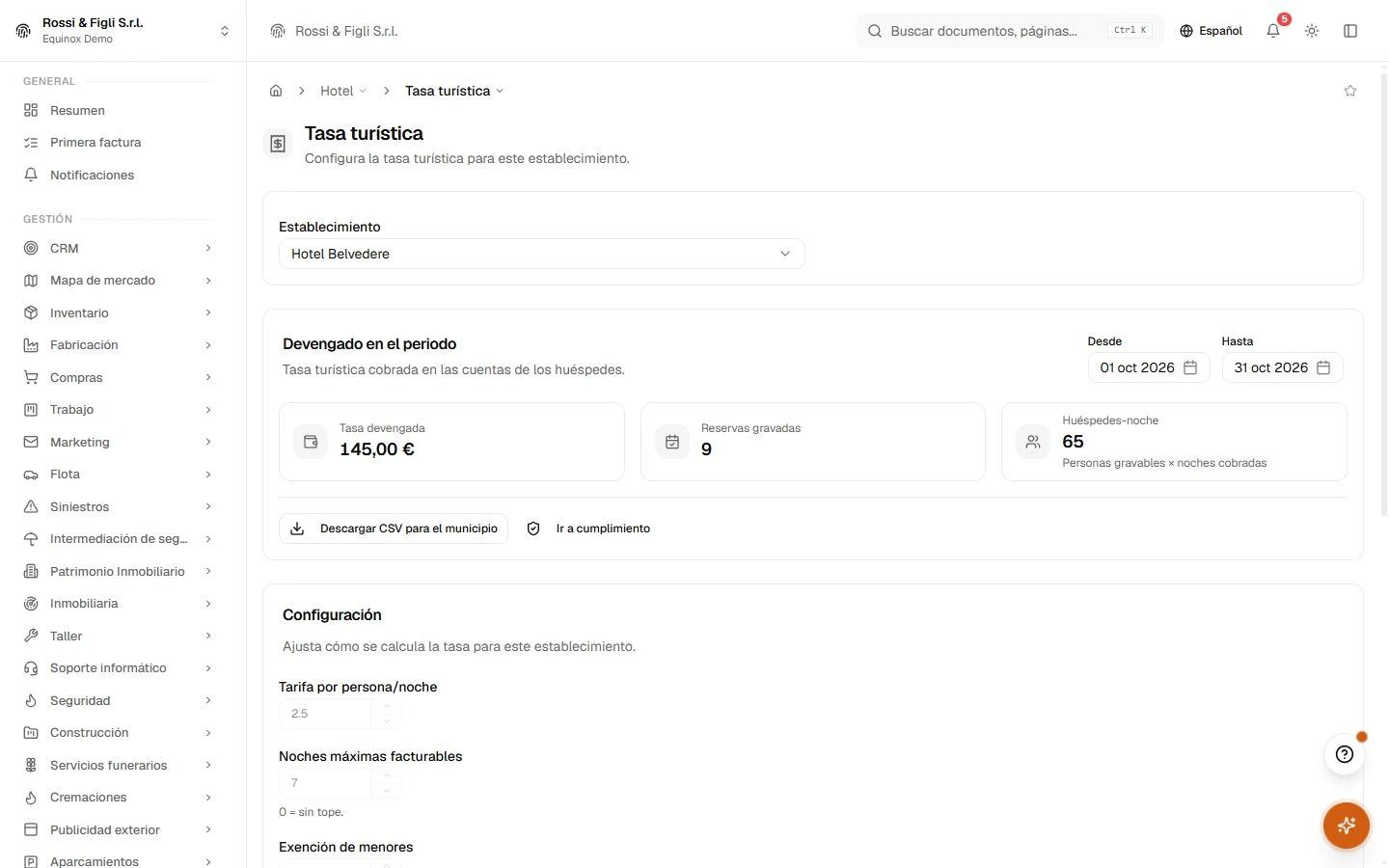Switch language via the Español button

(1211, 31)
